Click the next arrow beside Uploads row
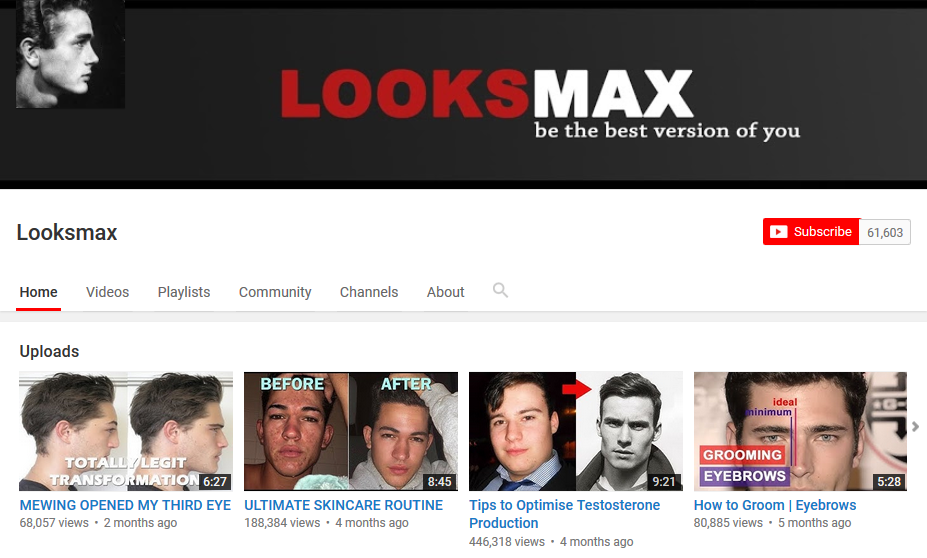This screenshot has width=927, height=558. pos(915,426)
